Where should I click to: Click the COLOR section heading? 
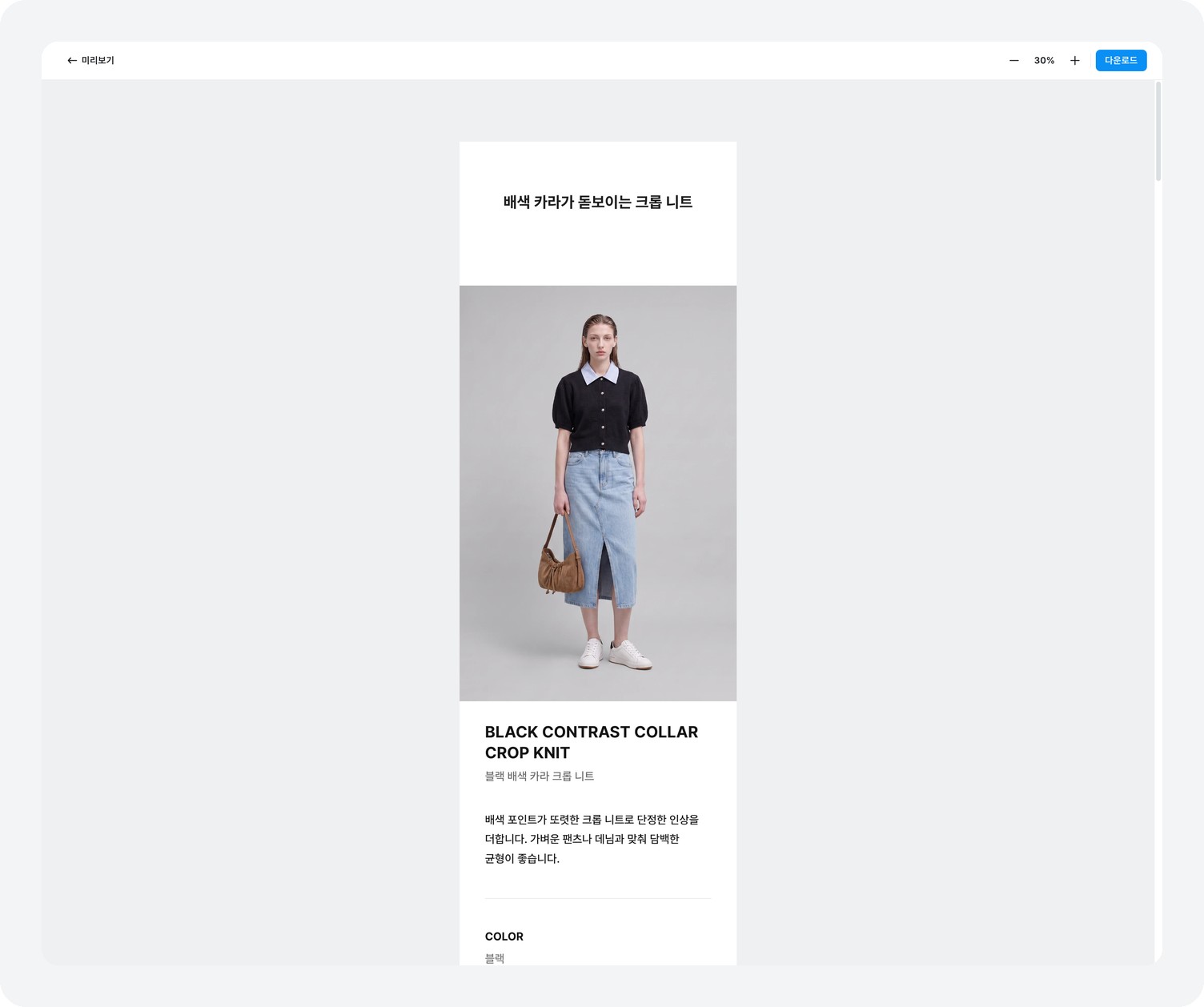[x=504, y=937]
